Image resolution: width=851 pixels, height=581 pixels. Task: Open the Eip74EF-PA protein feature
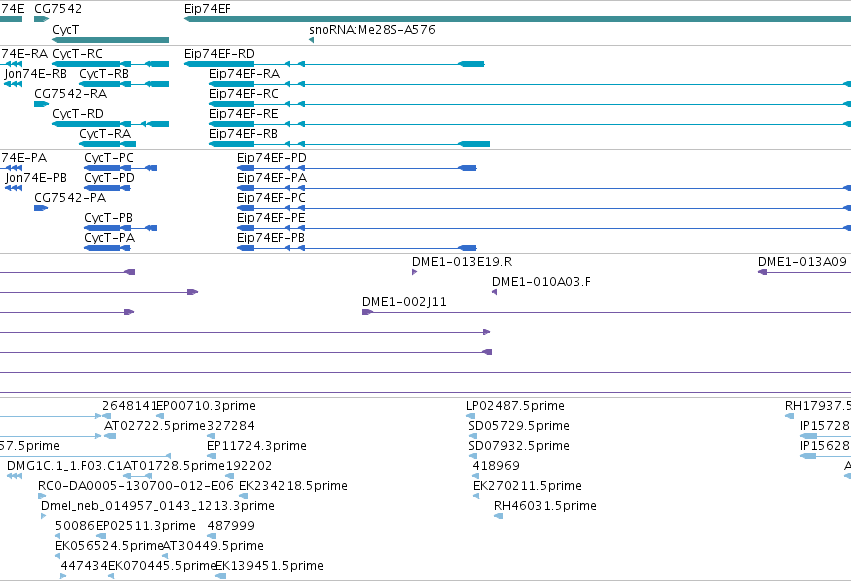tap(544, 188)
